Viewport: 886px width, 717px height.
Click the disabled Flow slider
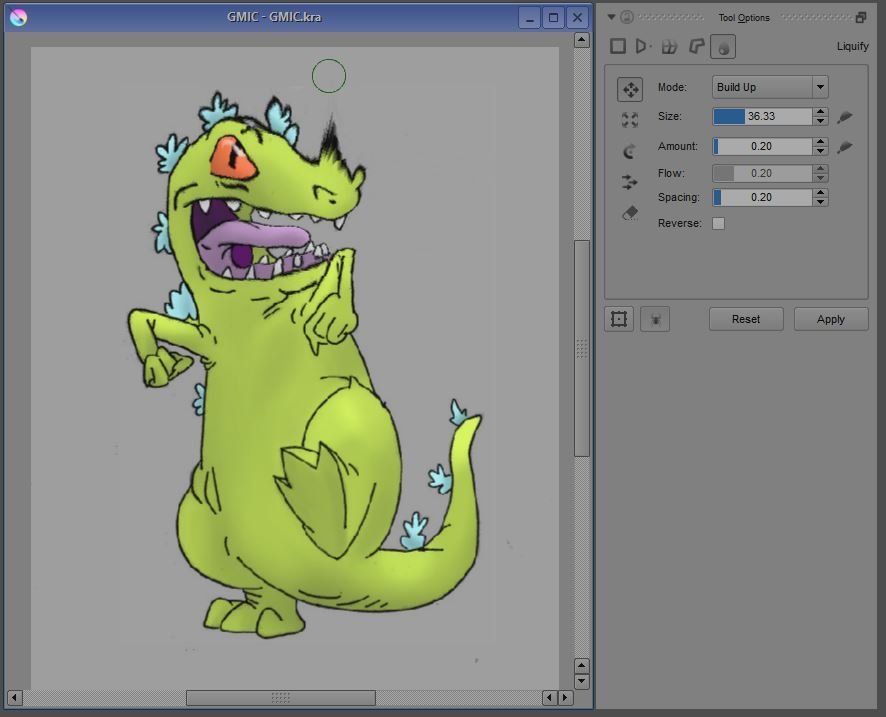click(762, 173)
